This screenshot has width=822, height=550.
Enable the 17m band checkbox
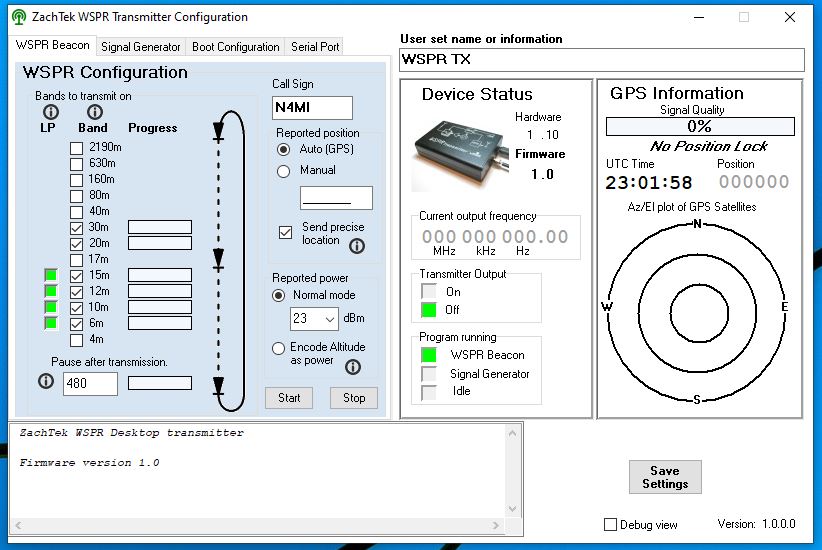pyautogui.click(x=77, y=260)
